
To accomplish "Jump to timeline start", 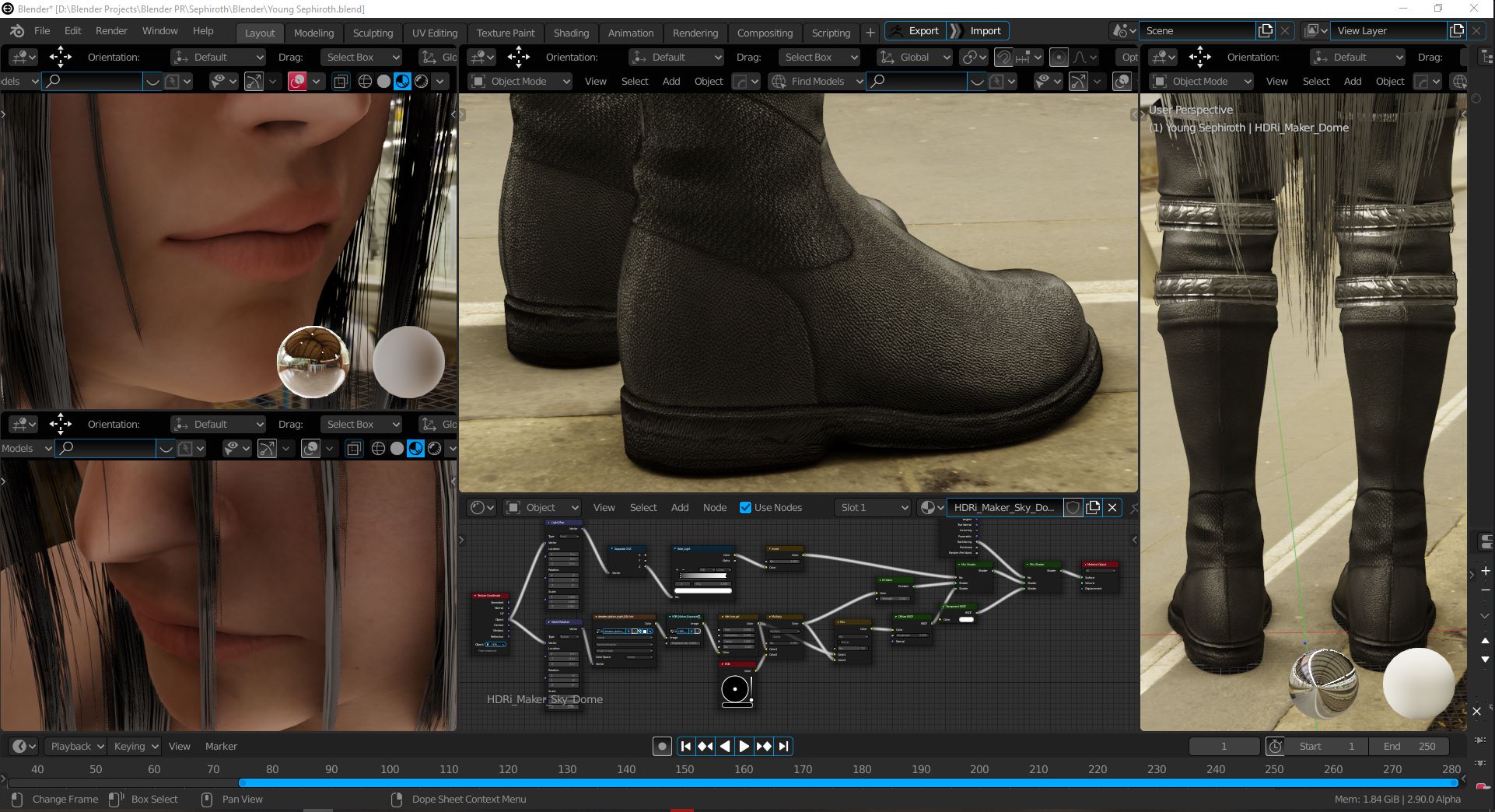I will click(685, 746).
